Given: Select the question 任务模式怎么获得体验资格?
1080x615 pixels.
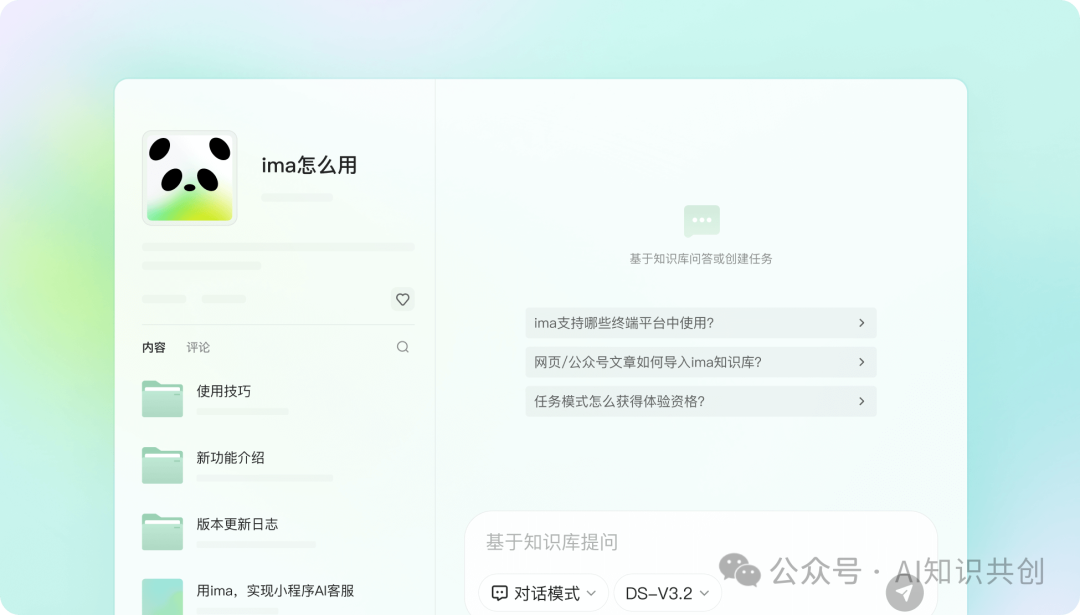Looking at the screenshot, I should [x=700, y=402].
